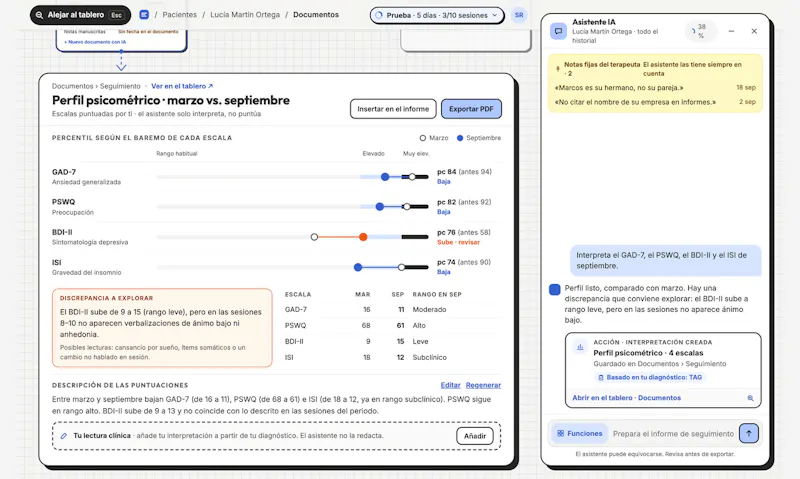Click the BDI-II orange September marker dot
This screenshot has height=479, width=800.
point(363,237)
